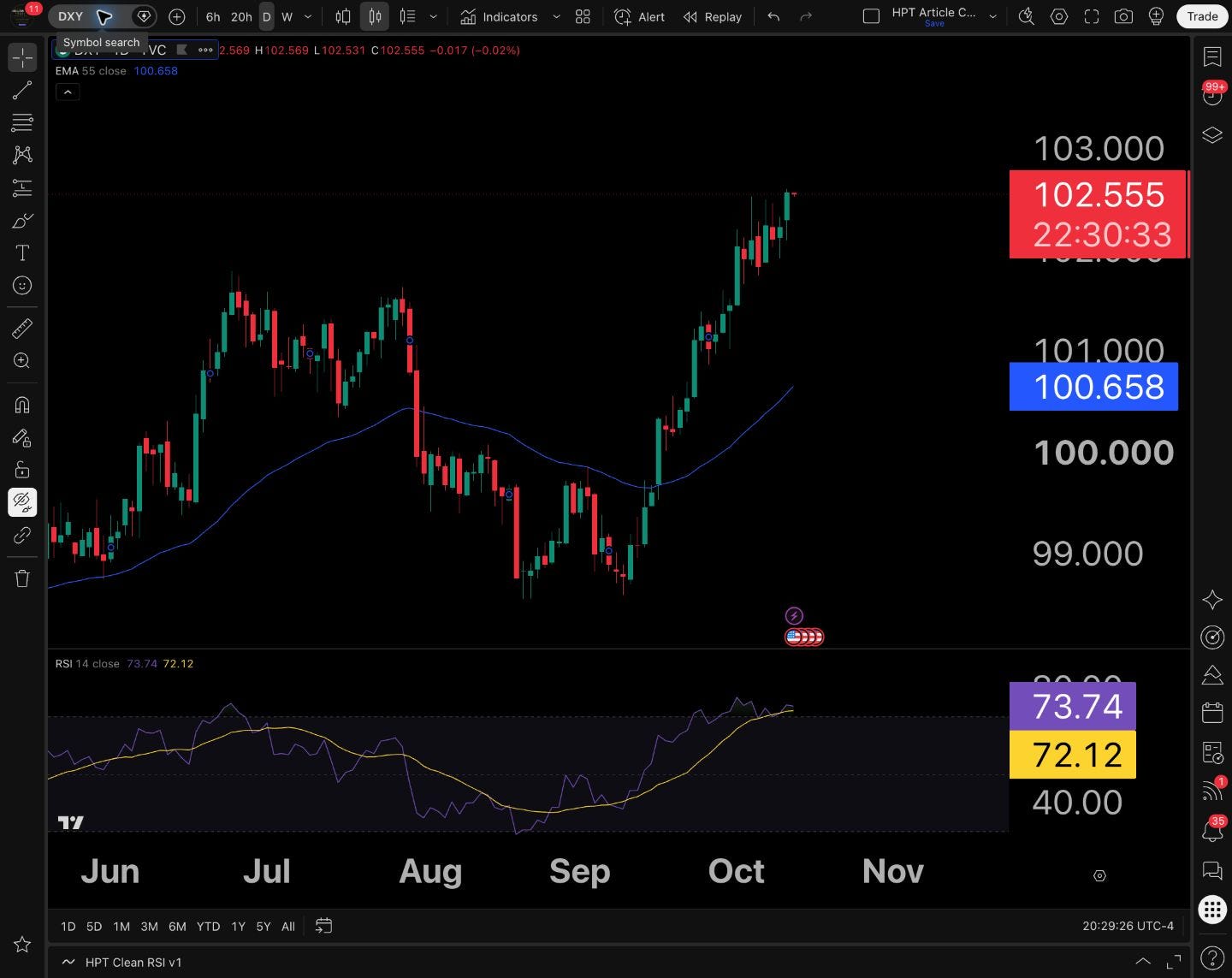Viewport: 1232px width, 978px height.
Task: Select the ruler measure tool
Action: 22,328
